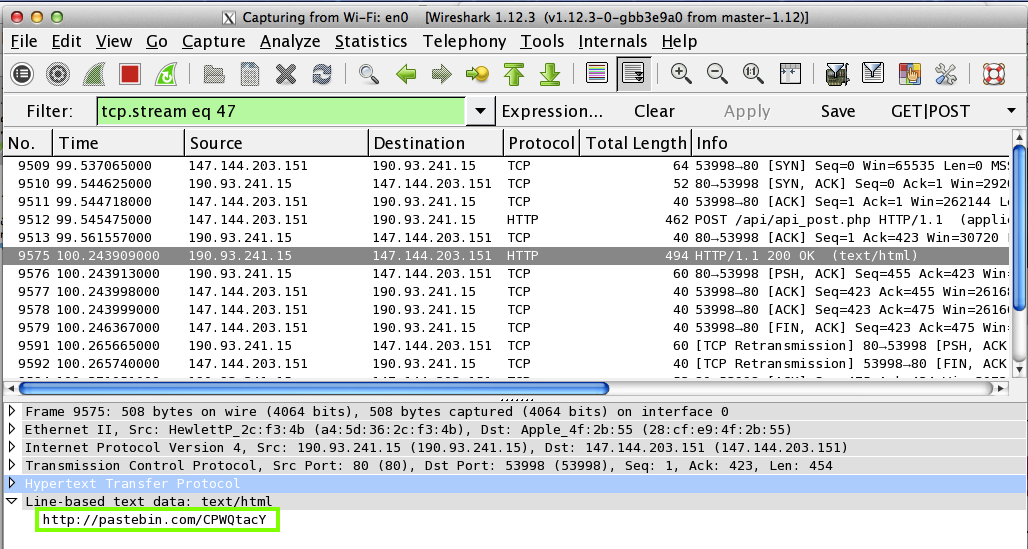The image size is (1028, 549).
Task: Save the current filter
Action: (838, 112)
